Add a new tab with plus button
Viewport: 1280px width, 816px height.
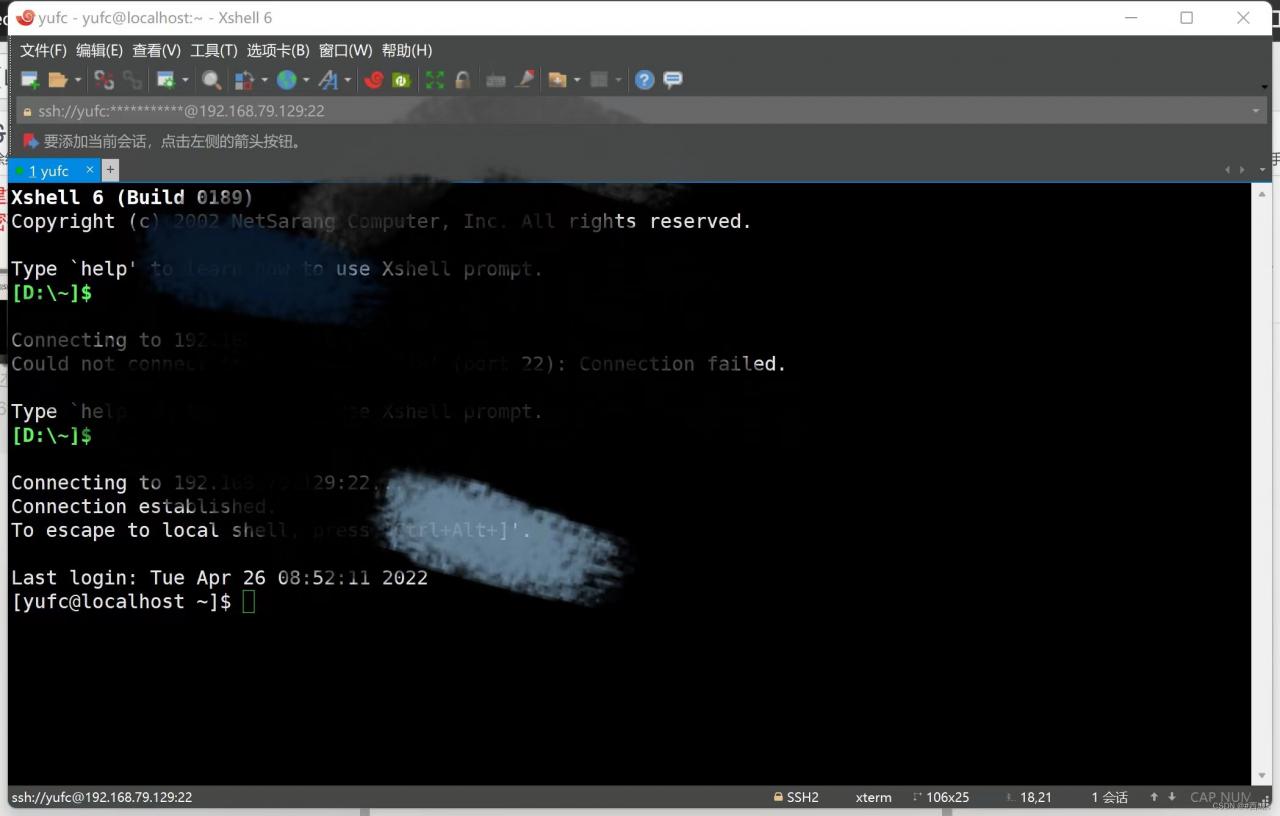(x=110, y=170)
